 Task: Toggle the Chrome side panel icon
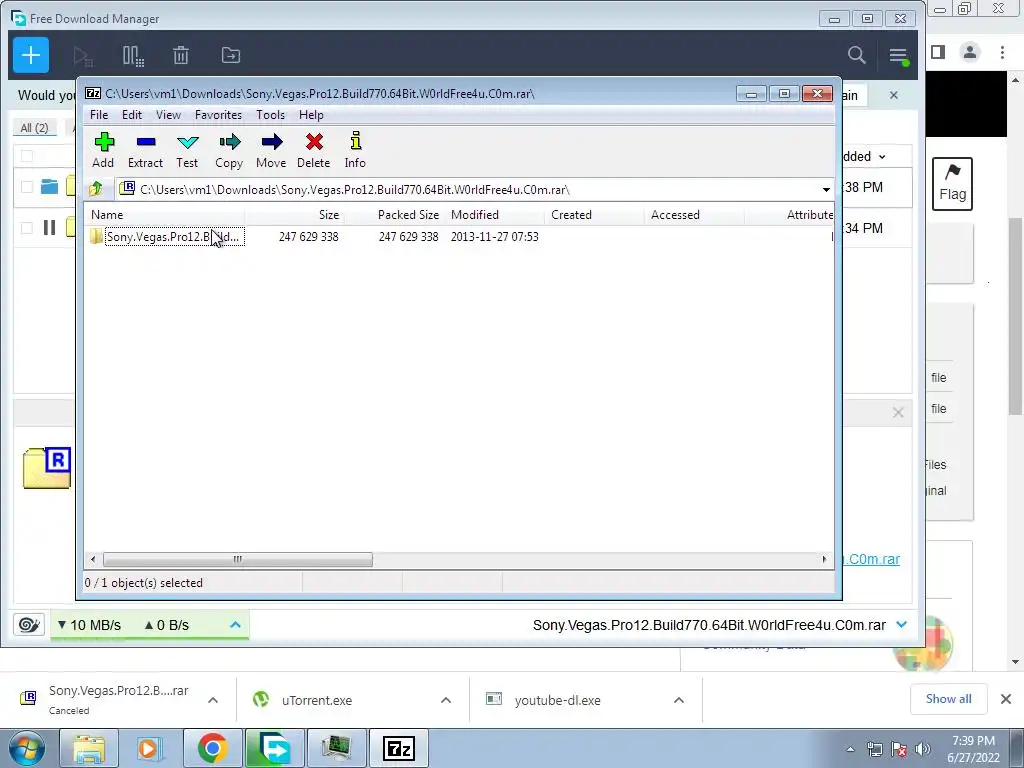938,52
